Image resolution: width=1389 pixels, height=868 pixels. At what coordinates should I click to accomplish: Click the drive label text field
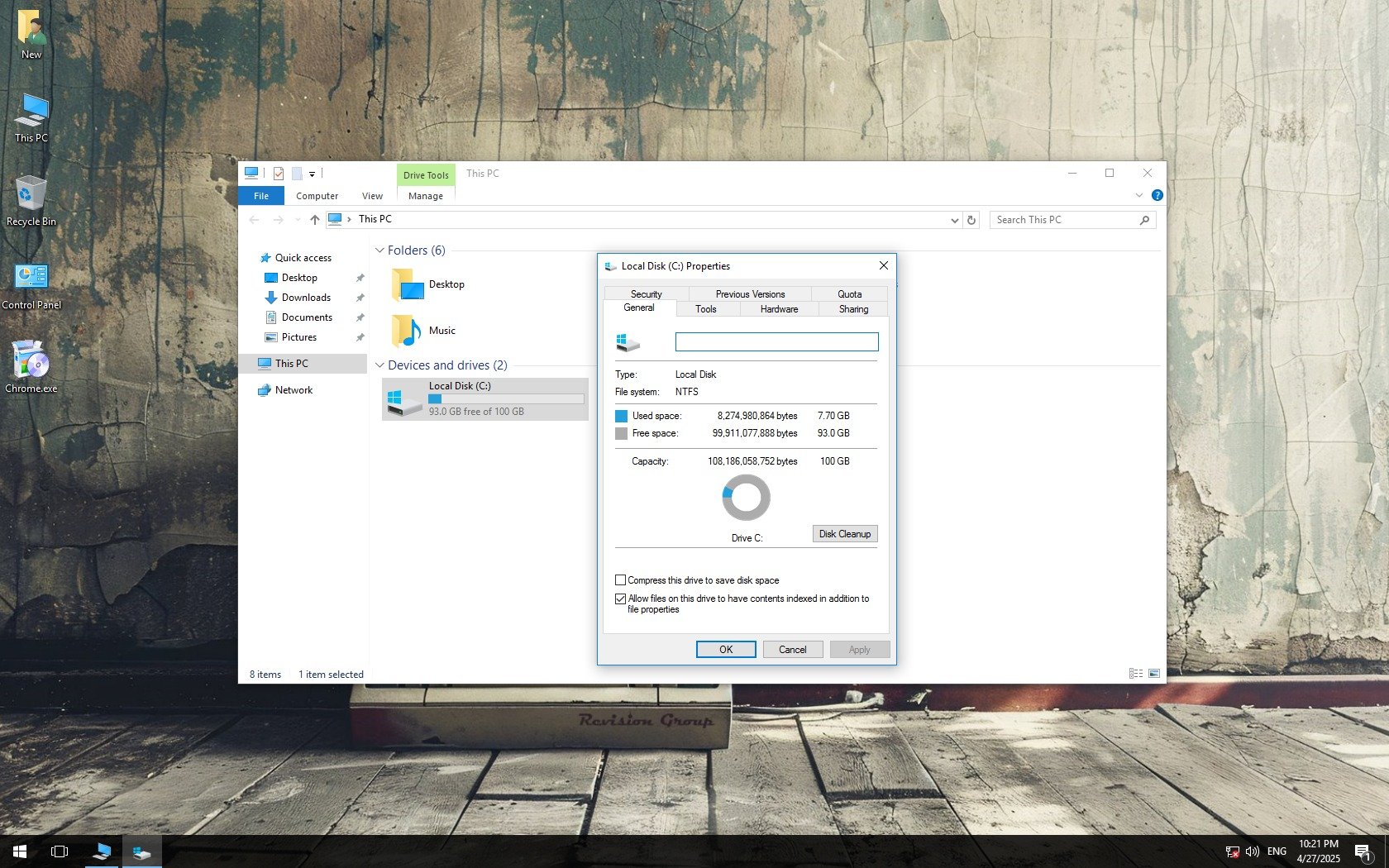point(776,341)
